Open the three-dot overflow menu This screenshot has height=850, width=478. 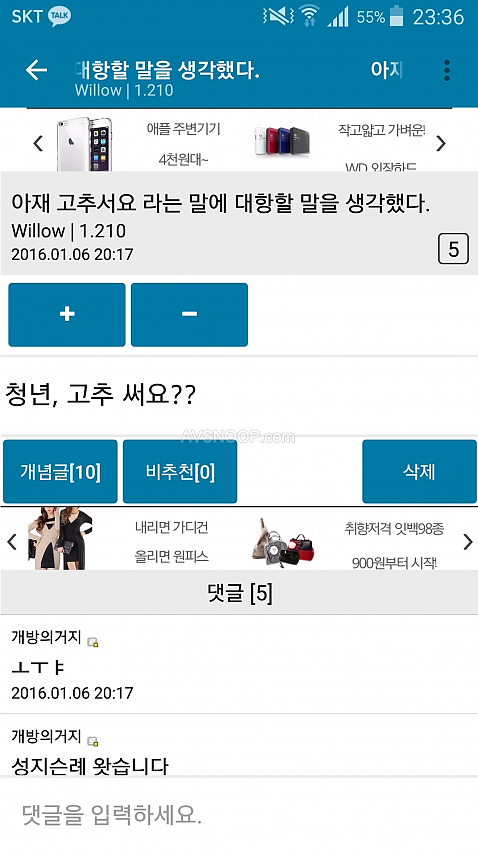coord(447,70)
